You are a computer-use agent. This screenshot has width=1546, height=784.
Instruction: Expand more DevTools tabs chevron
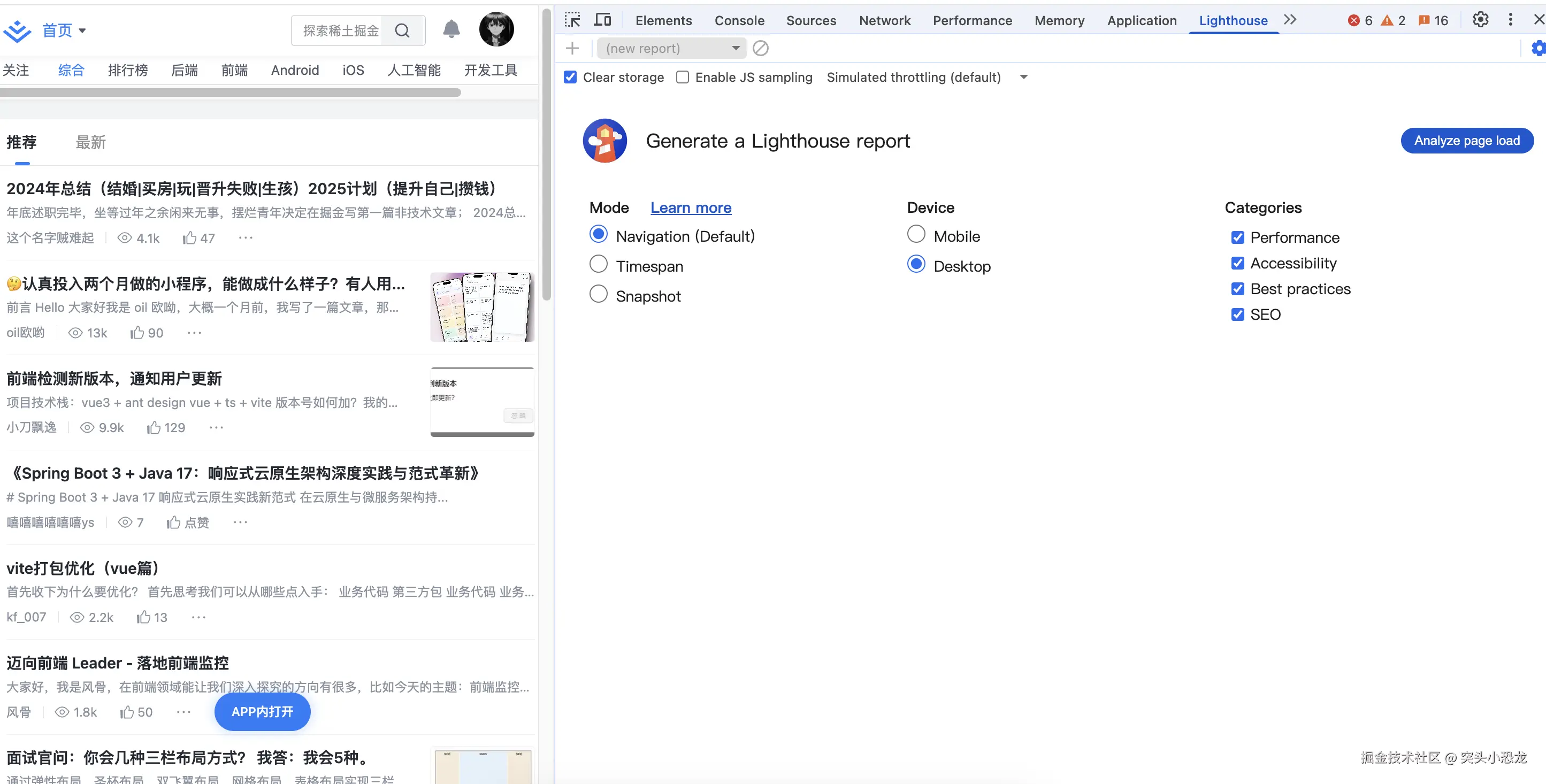point(1290,20)
